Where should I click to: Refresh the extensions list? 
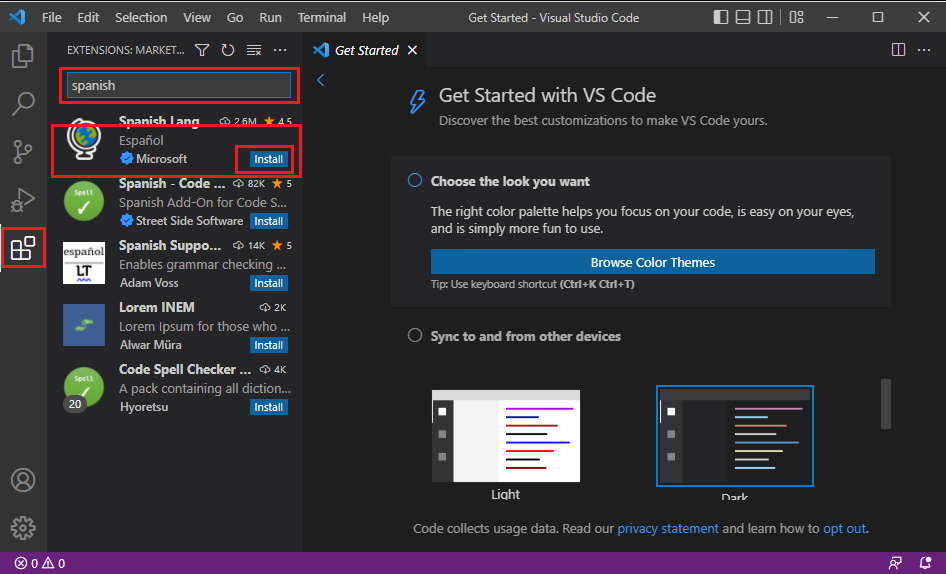(x=227, y=50)
